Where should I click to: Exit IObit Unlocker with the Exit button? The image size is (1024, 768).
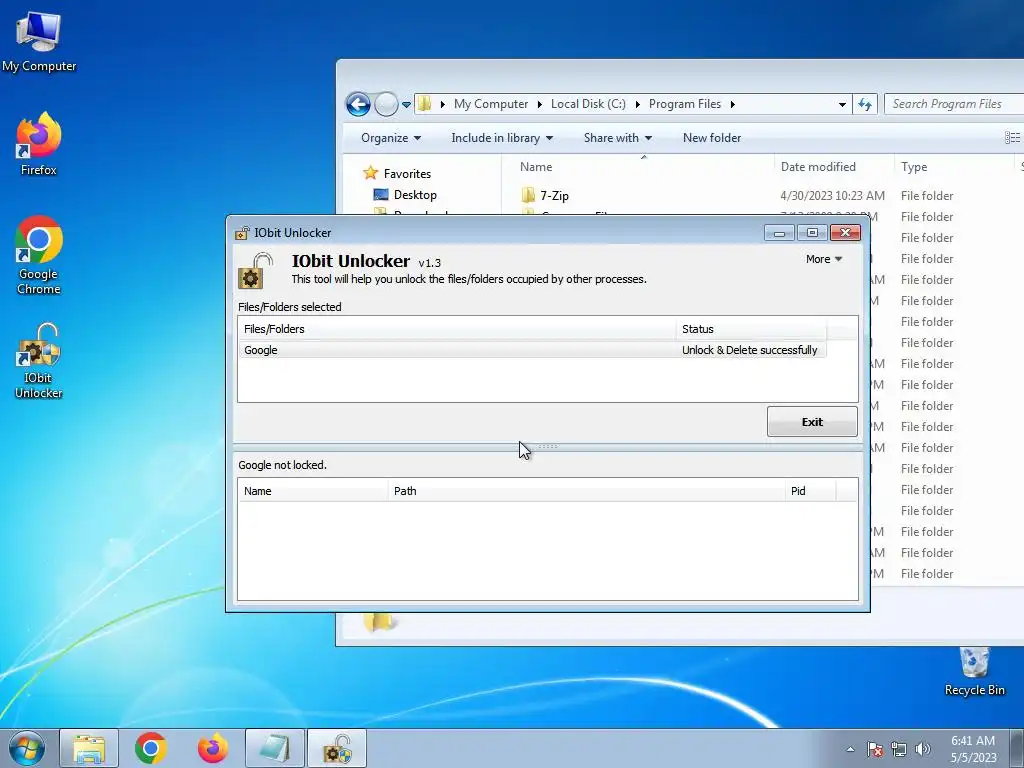click(x=812, y=422)
